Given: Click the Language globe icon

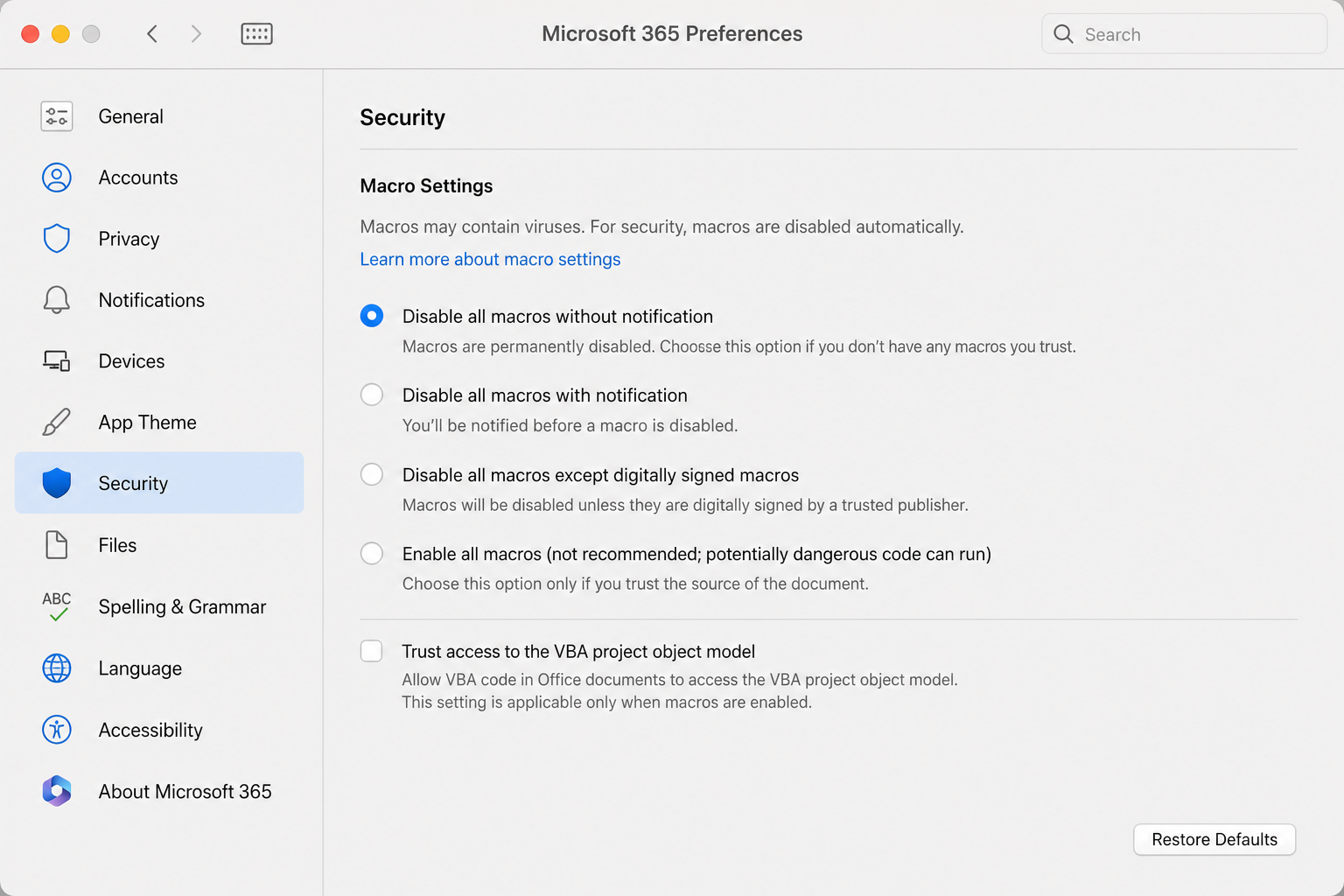Looking at the screenshot, I should (x=57, y=668).
